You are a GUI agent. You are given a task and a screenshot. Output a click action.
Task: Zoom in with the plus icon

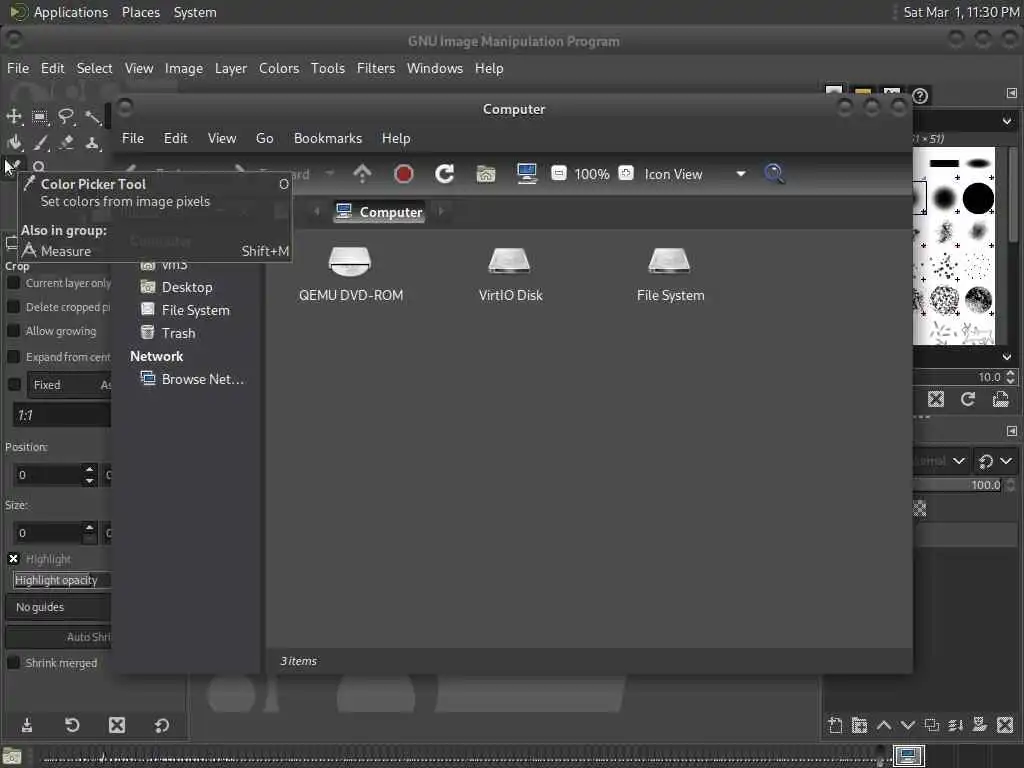point(626,173)
